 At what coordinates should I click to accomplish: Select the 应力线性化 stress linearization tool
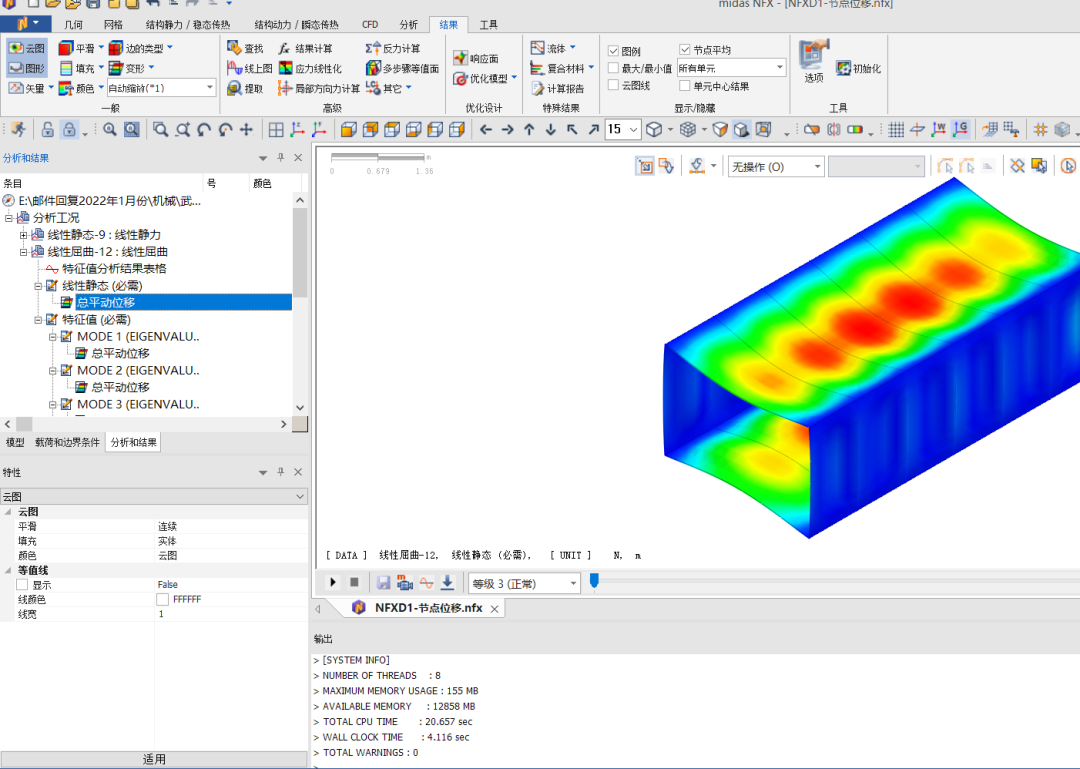point(310,68)
